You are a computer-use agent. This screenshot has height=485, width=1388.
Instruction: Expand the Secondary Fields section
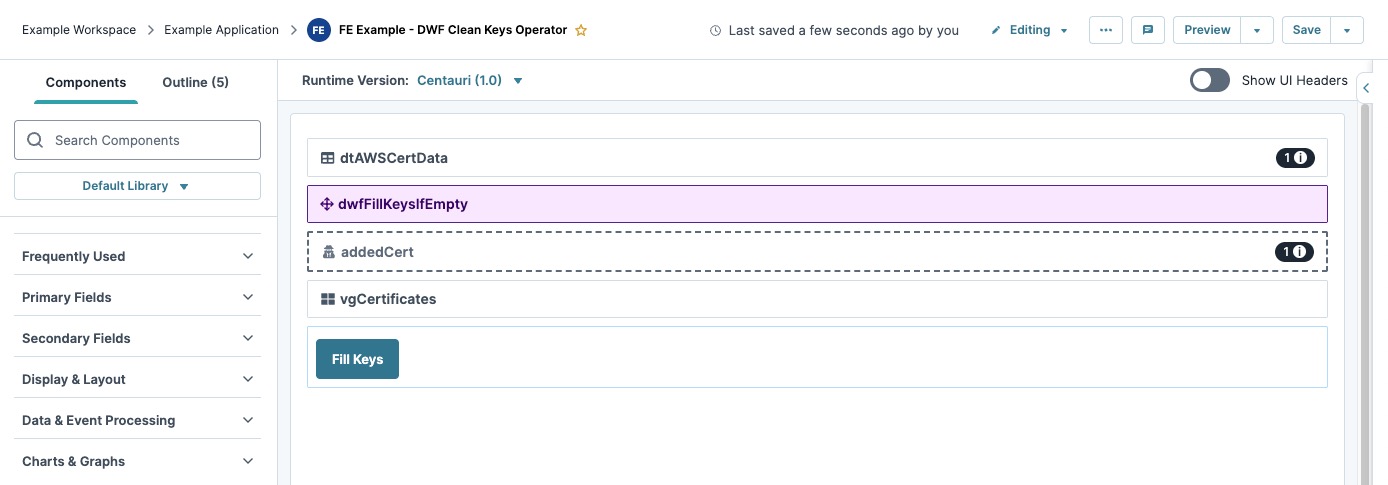click(x=137, y=338)
